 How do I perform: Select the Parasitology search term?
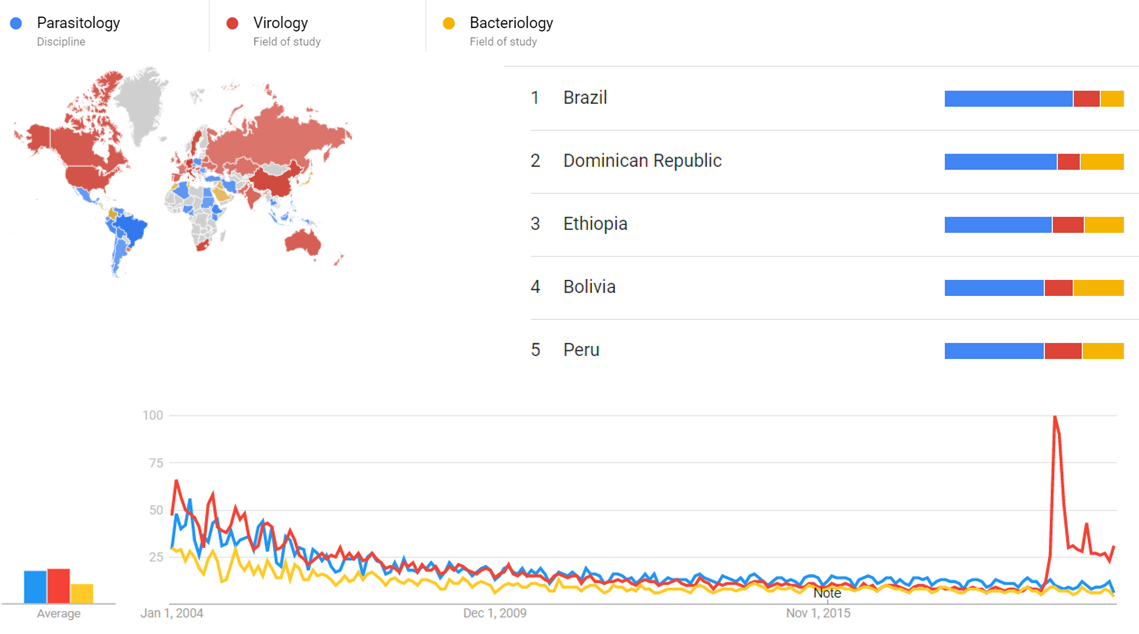click(x=78, y=23)
